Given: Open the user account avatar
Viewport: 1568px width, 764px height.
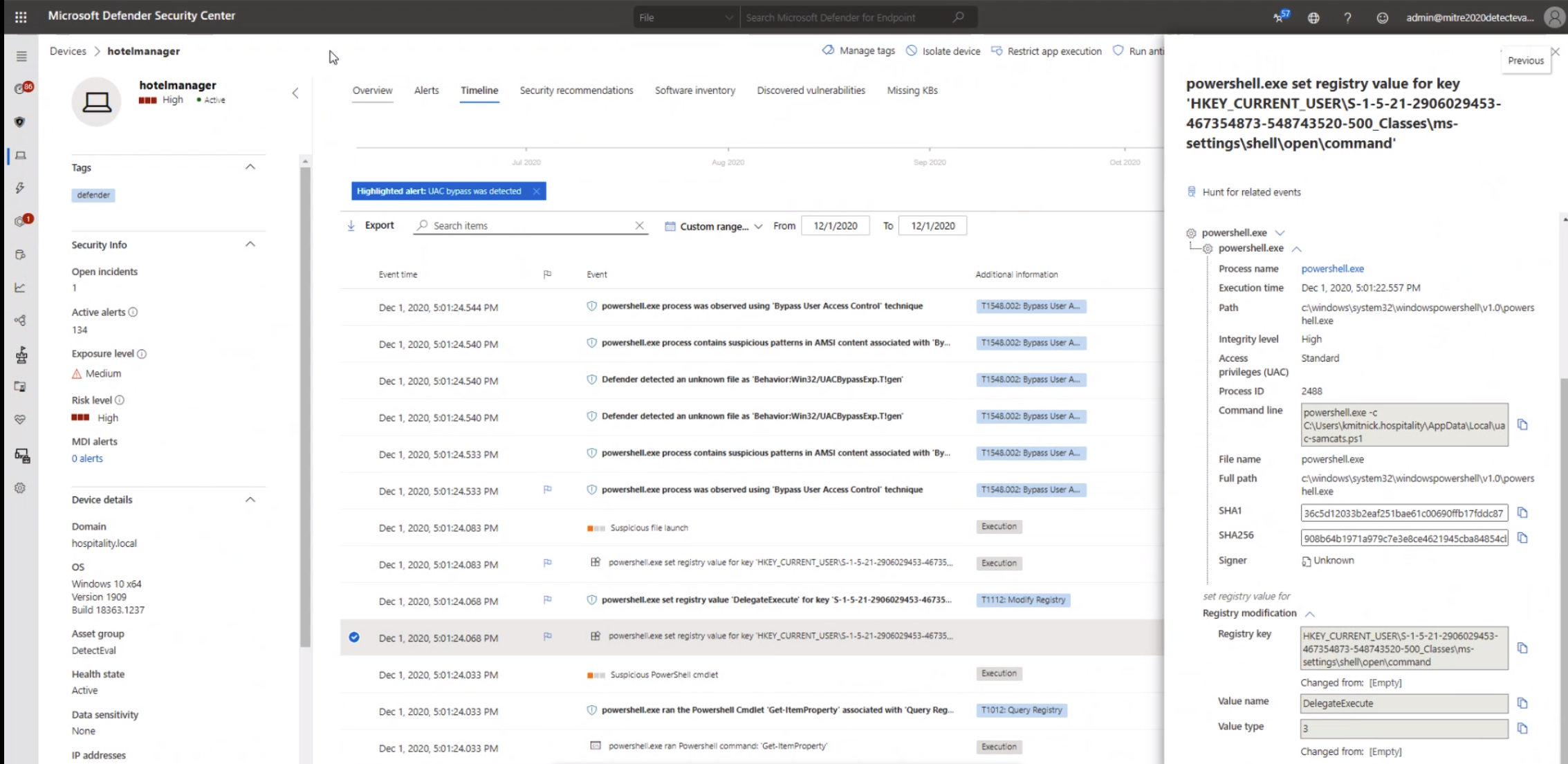Looking at the screenshot, I should tap(1554, 17).
